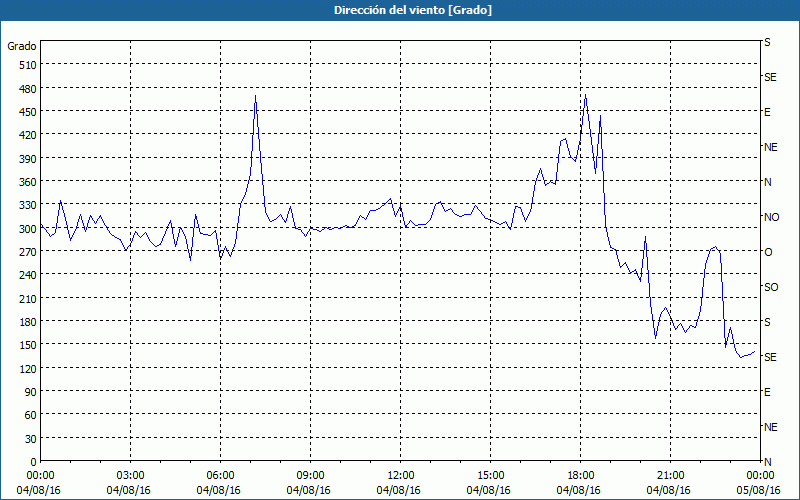
Task: Click the 'NE' compass label level with 390
Action: click(x=771, y=147)
